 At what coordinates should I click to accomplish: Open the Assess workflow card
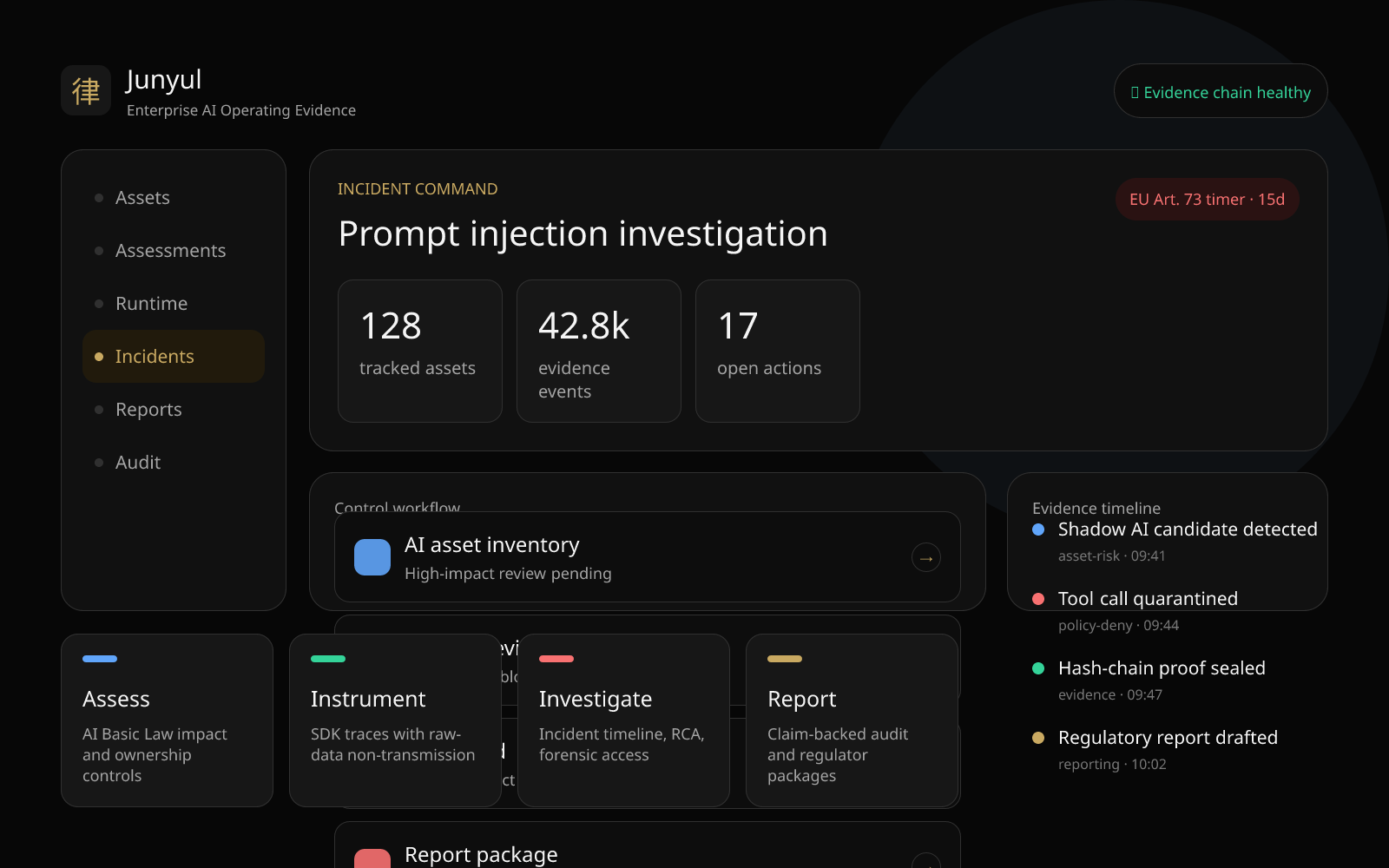pos(167,720)
